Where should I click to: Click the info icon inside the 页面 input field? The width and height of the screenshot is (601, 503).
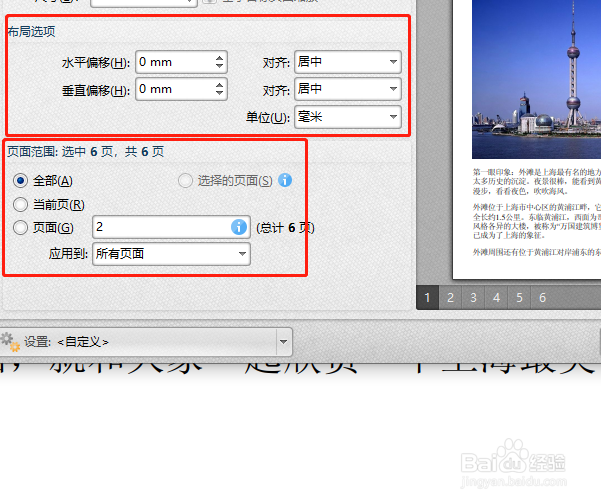point(238,227)
